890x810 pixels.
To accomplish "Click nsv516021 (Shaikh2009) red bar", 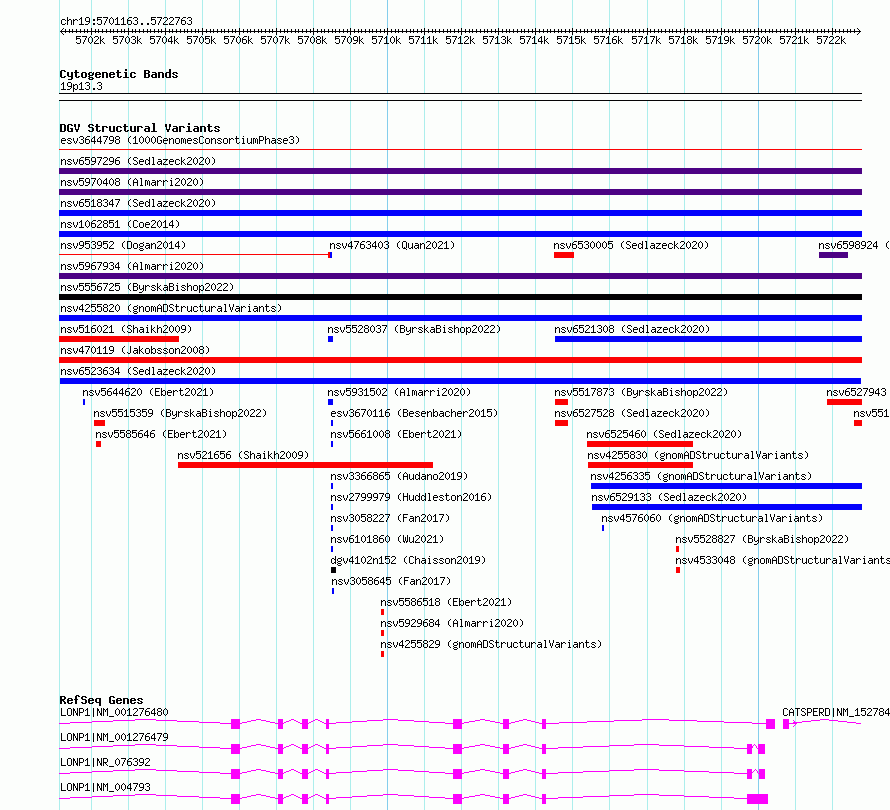I will pyautogui.click(x=119, y=339).
